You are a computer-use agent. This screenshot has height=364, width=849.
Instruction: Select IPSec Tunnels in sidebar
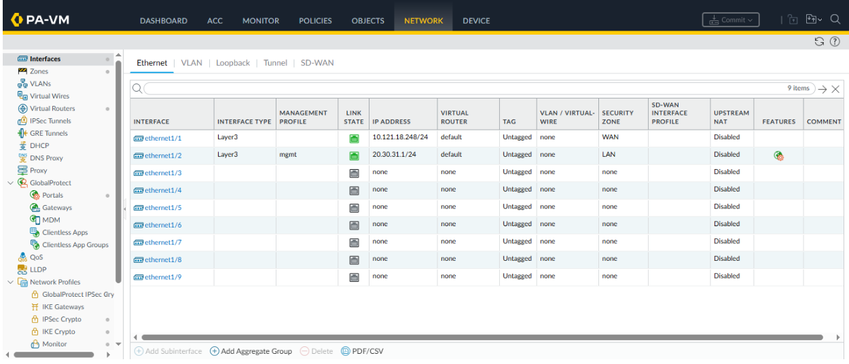click(50, 121)
